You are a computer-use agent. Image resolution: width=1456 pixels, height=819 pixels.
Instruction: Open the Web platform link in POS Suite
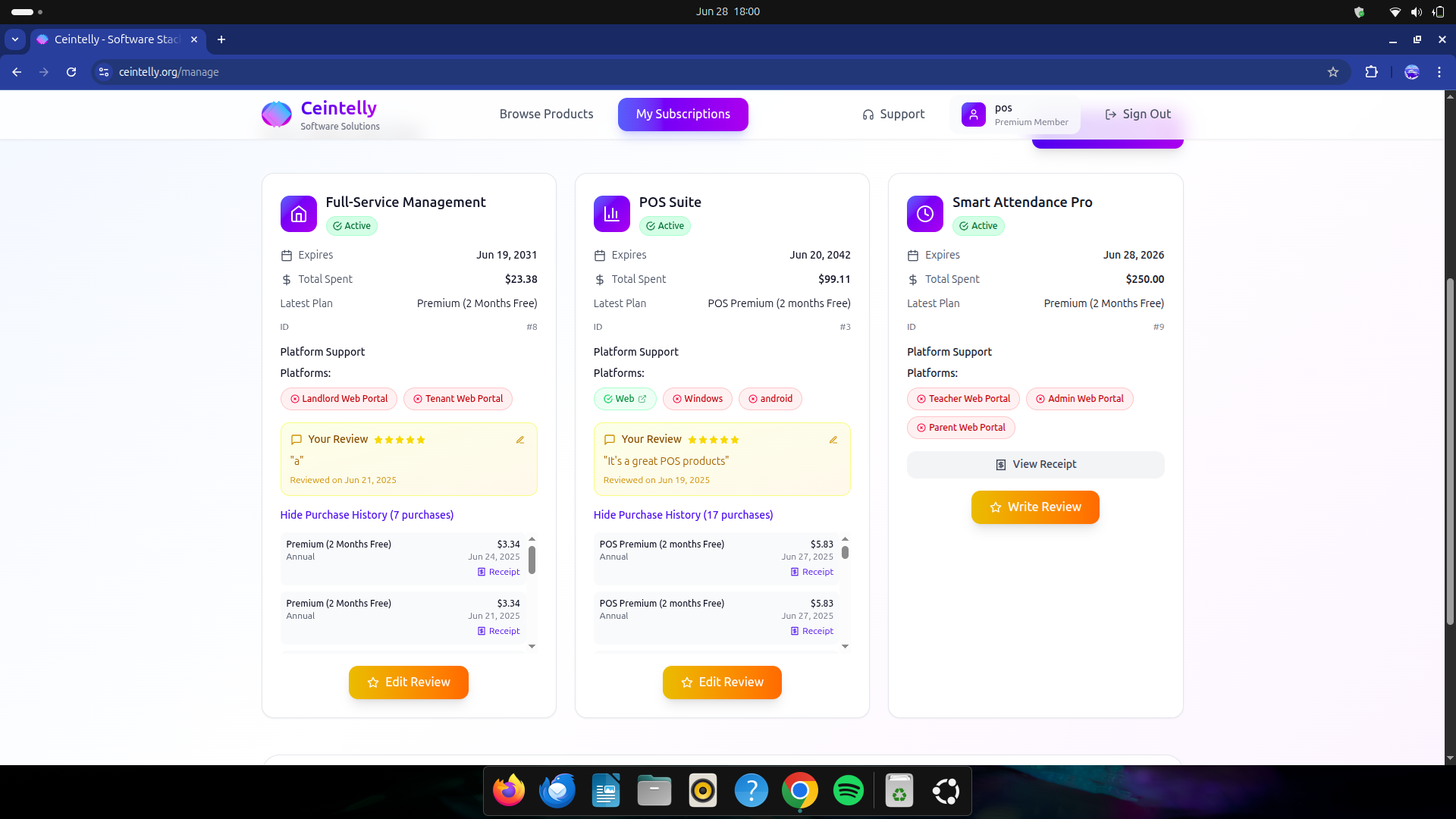click(625, 399)
